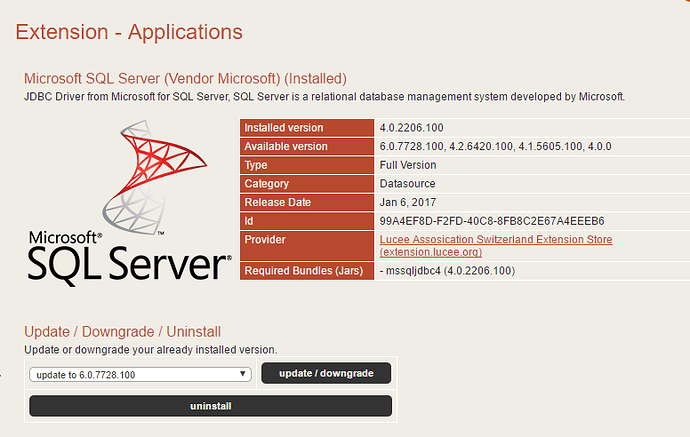Click the Id label cell
690x437 pixels.
click(307, 221)
